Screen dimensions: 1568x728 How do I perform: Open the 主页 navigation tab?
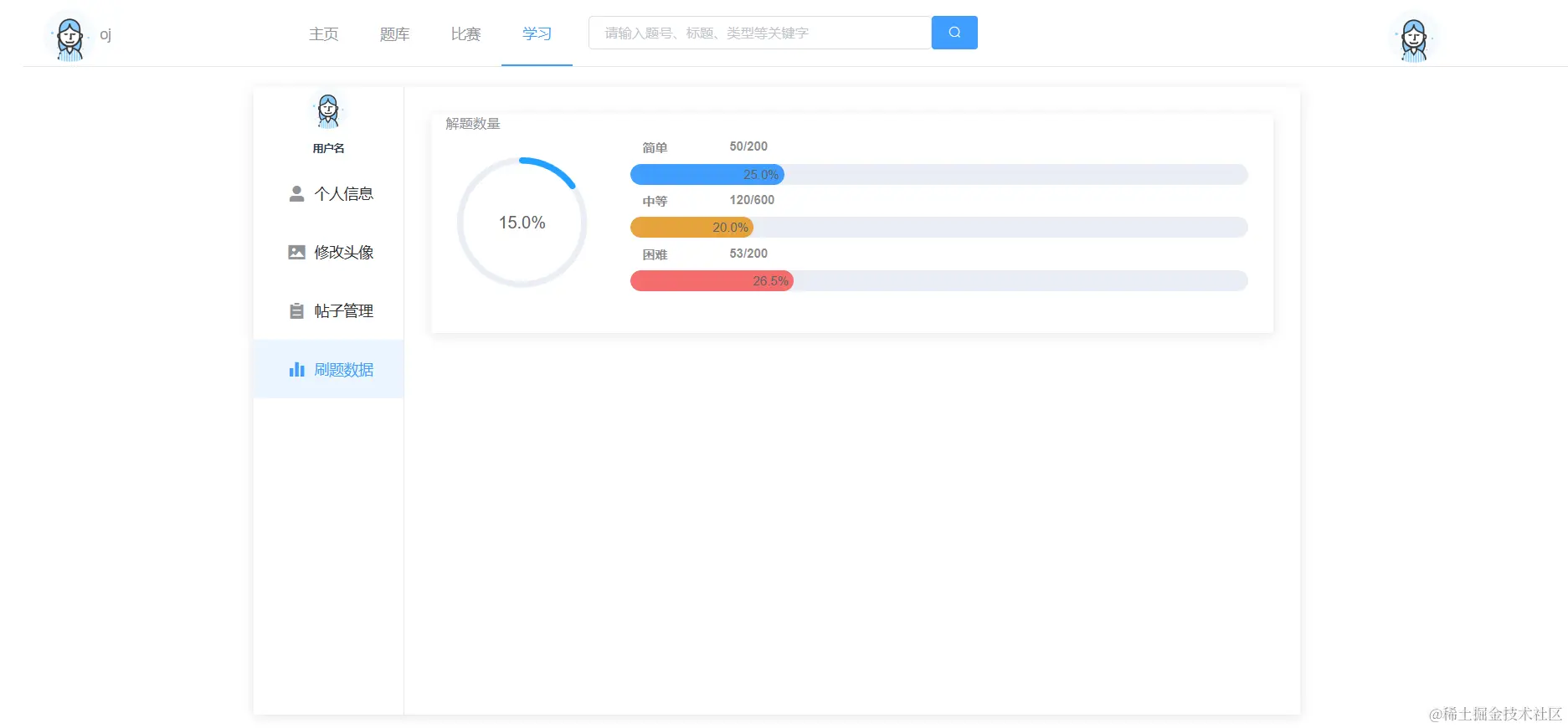324,34
